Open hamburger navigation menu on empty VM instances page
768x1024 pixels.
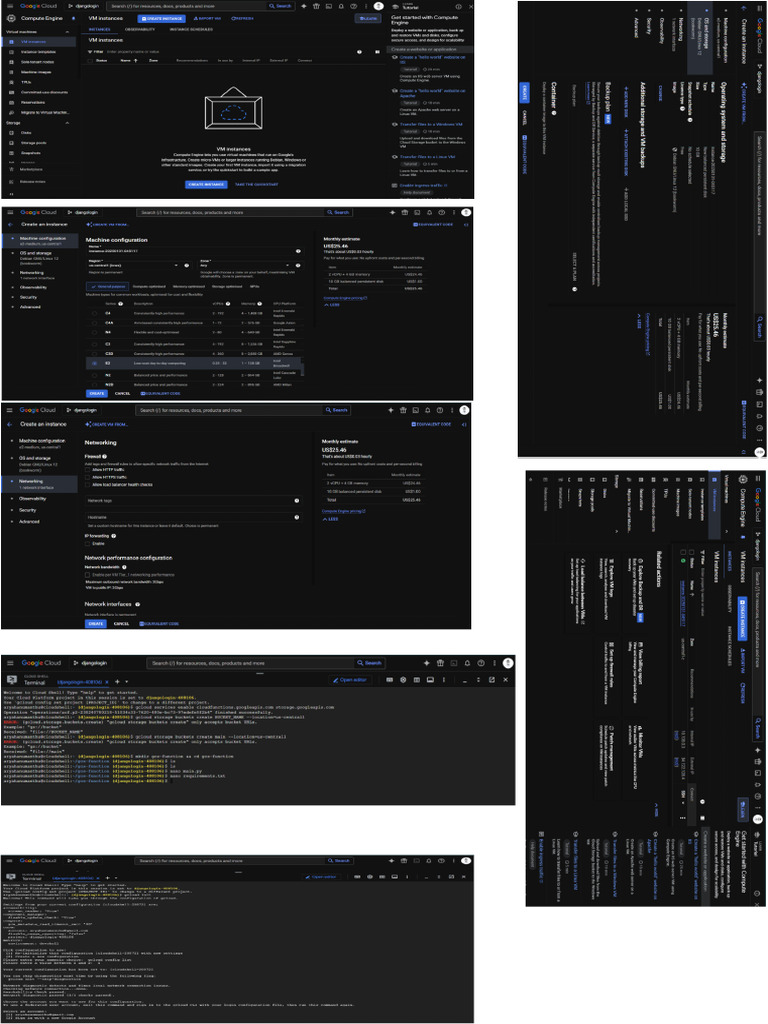tap(10, 6)
